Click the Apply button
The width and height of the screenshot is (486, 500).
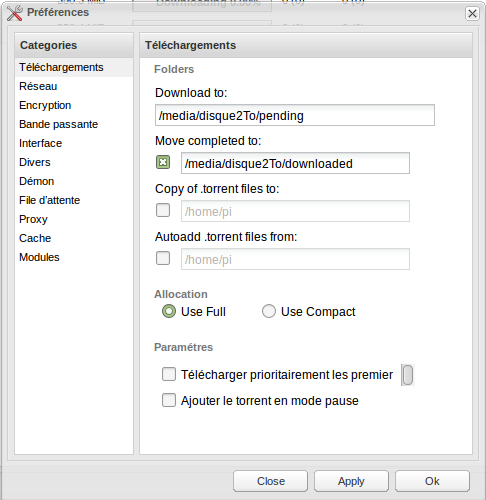[351, 481]
